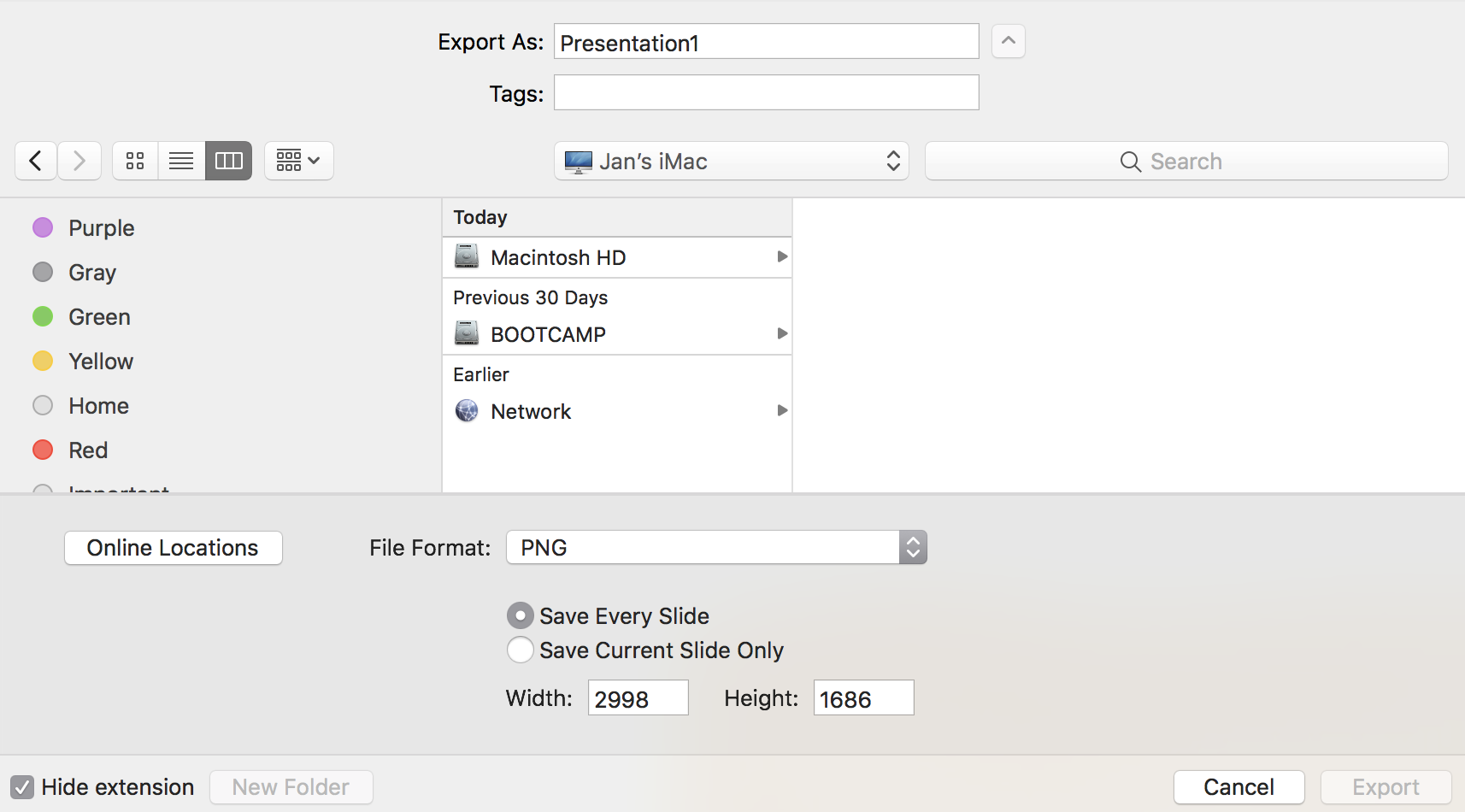Screen dimensions: 1465x812
Task: Select Network under Earlier
Action: pos(531,411)
